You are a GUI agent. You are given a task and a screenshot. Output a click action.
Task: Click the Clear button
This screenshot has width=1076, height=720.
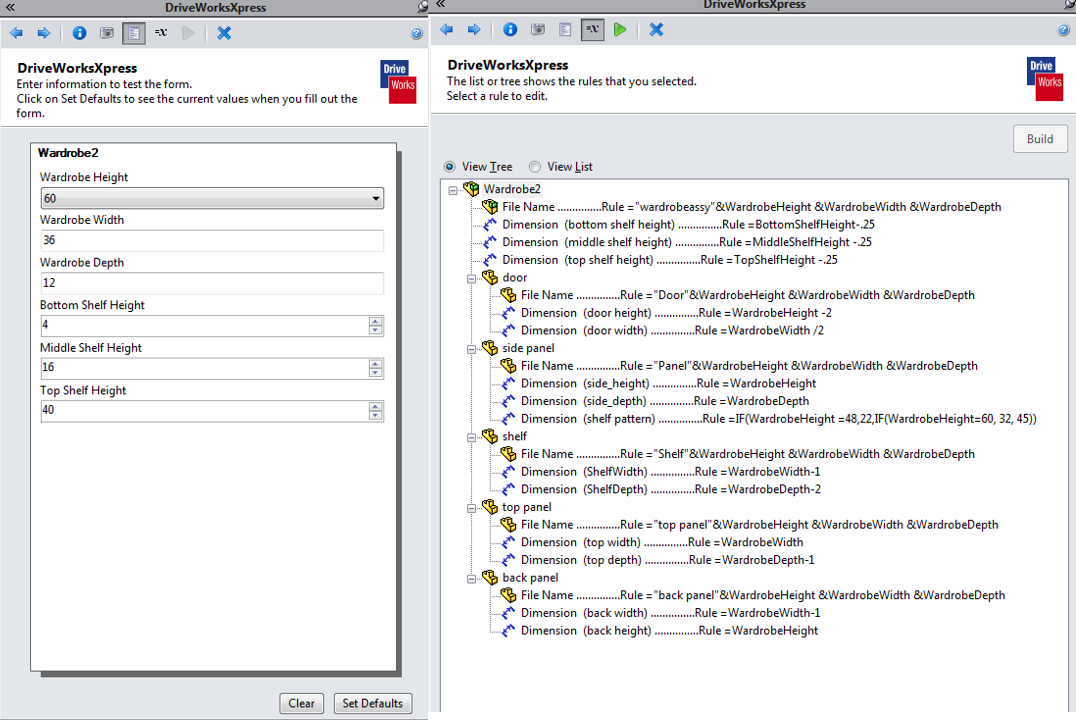coord(301,703)
